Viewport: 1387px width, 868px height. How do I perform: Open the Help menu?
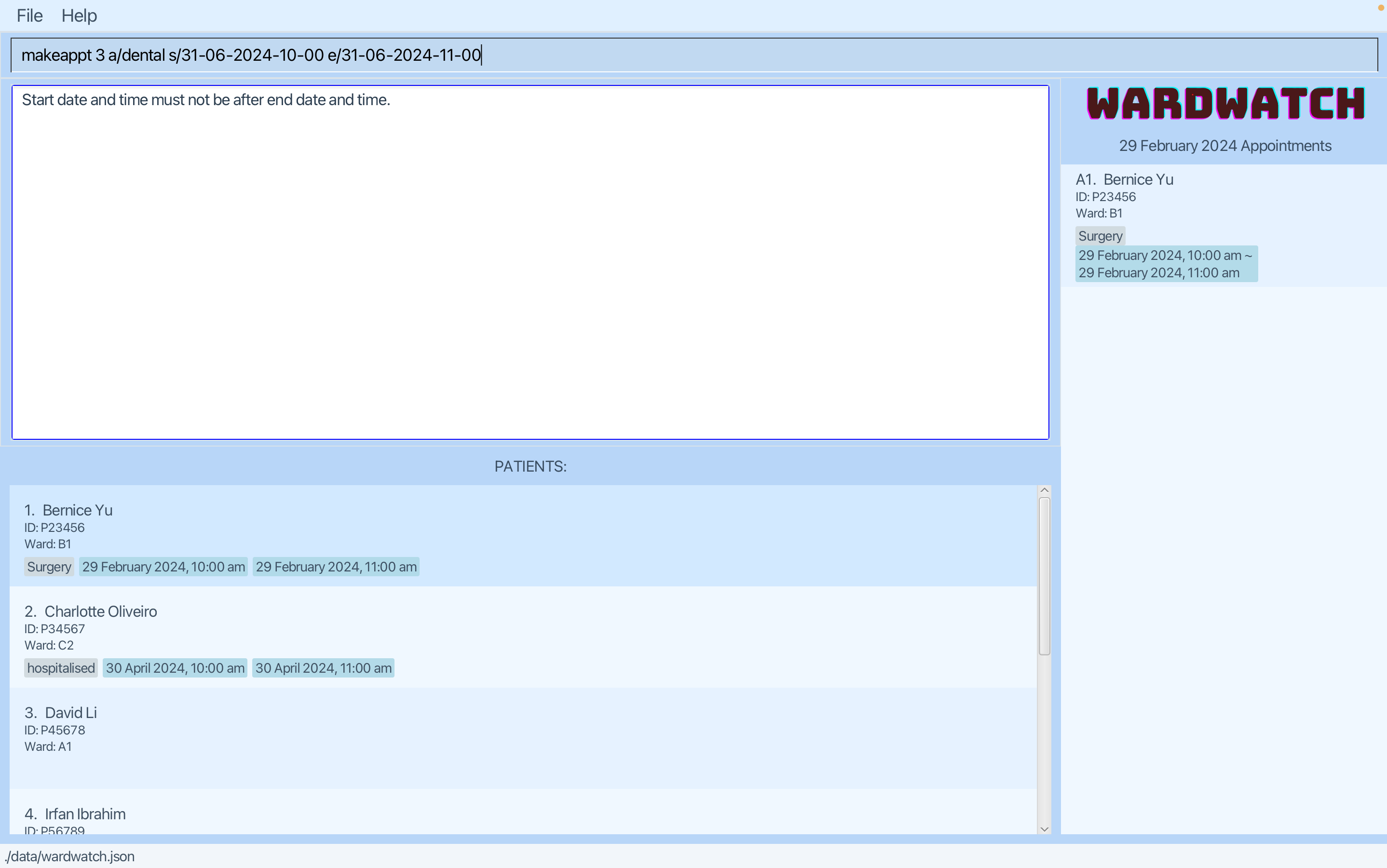coord(79,15)
